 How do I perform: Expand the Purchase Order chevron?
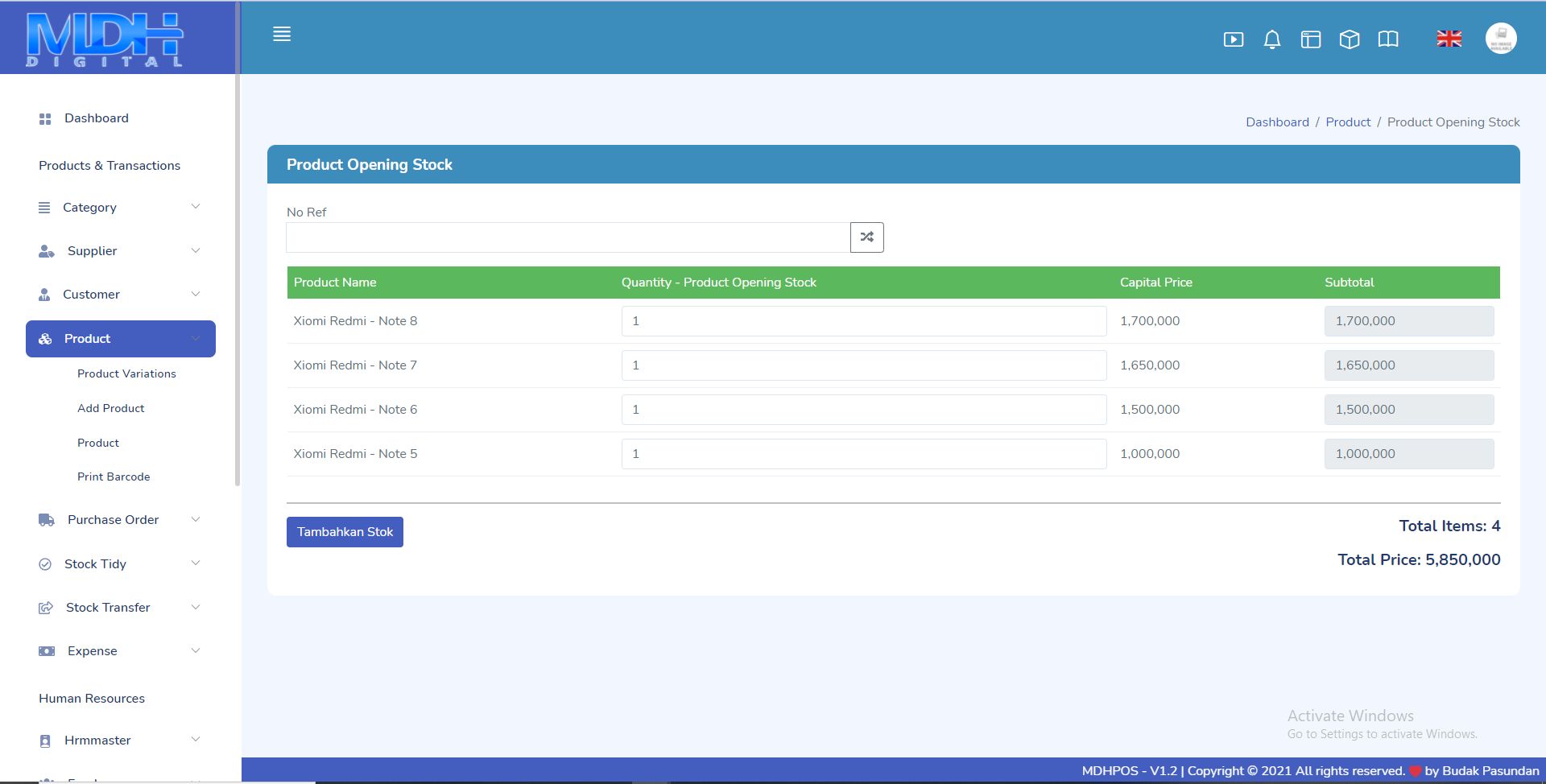196,519
